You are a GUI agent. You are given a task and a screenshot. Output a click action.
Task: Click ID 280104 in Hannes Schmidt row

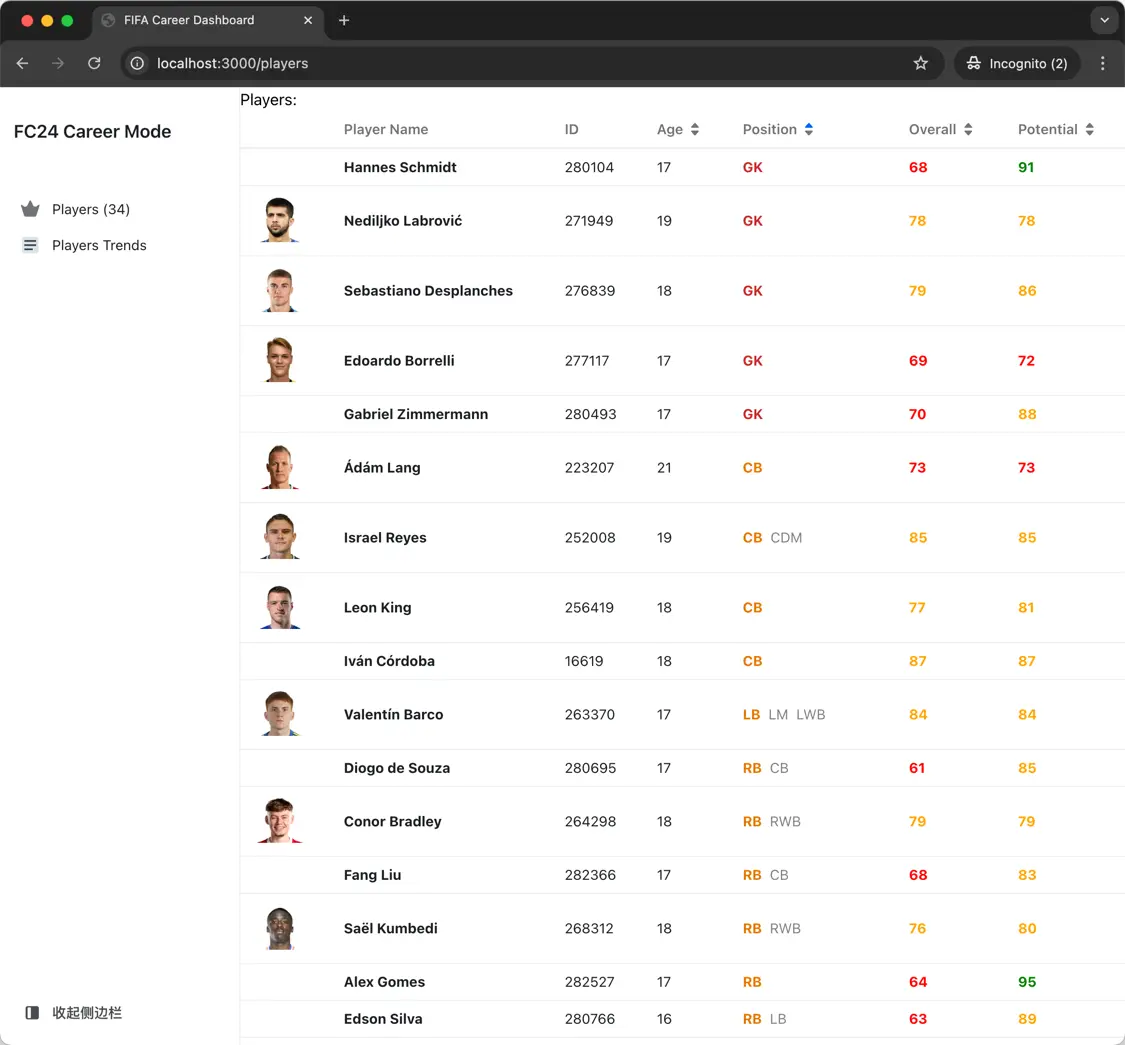point(589,167)
